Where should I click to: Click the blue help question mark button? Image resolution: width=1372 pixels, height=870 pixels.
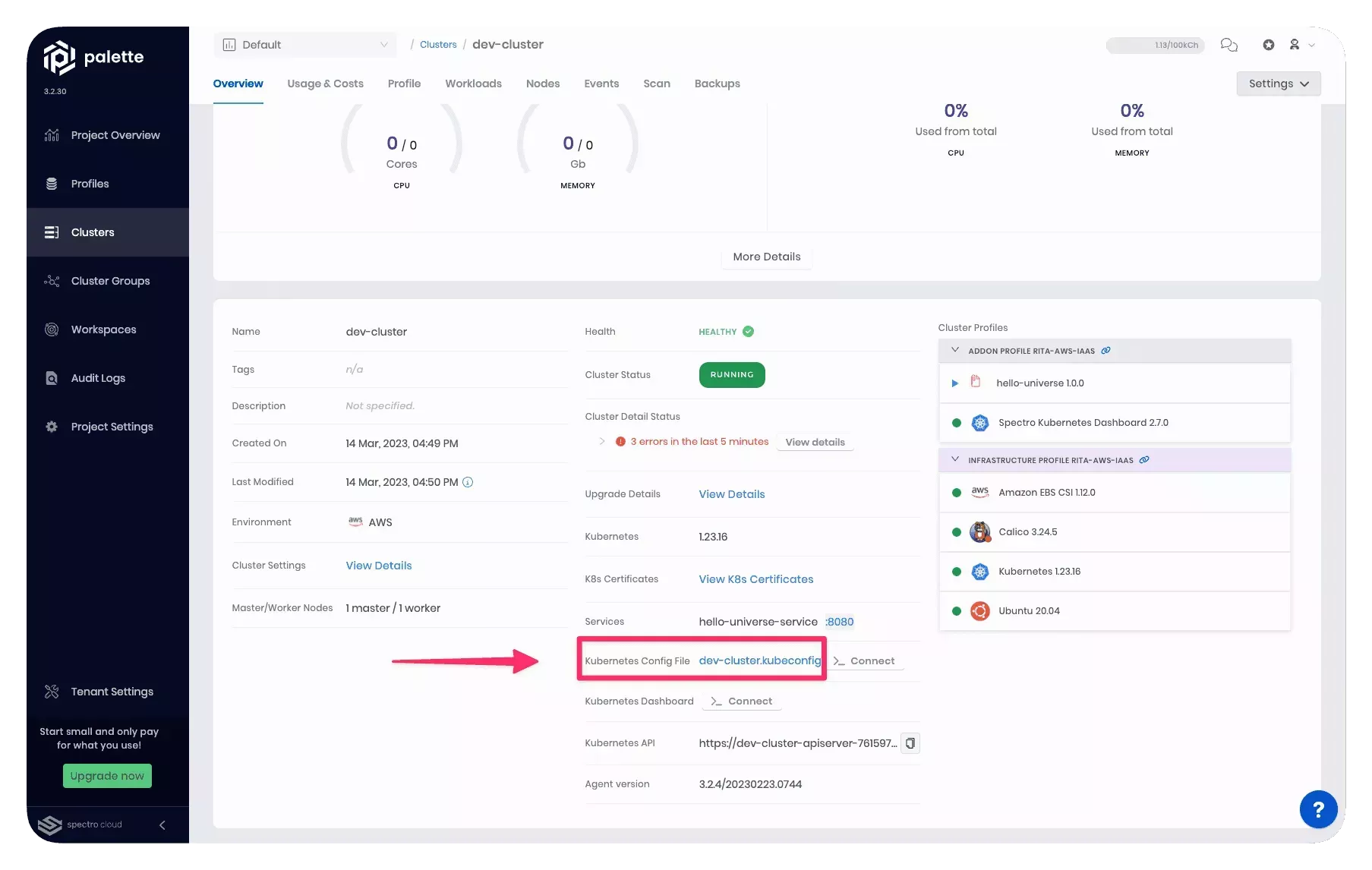pyautogui.click(x=1318, y=809)
